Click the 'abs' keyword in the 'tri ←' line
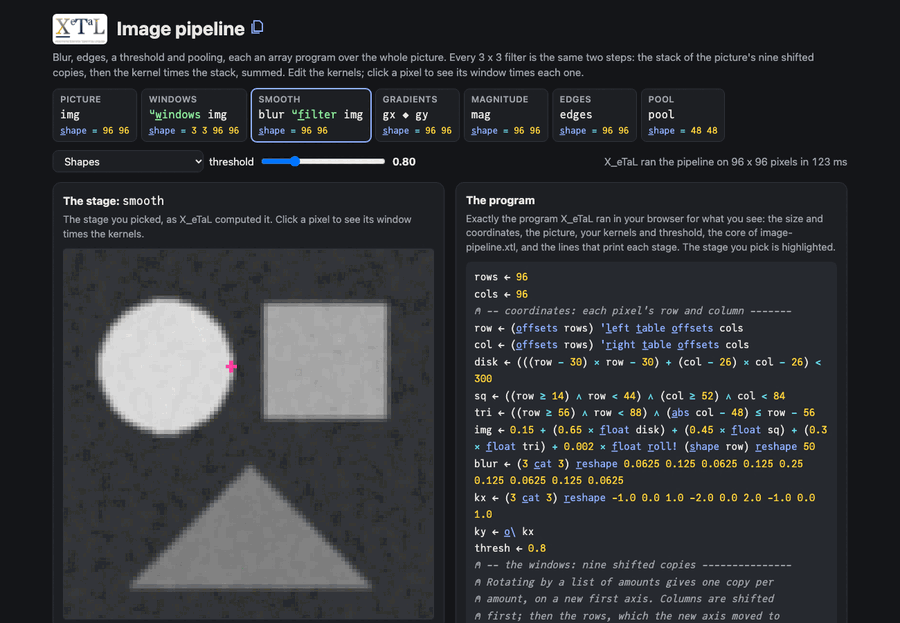 point(680,412)
